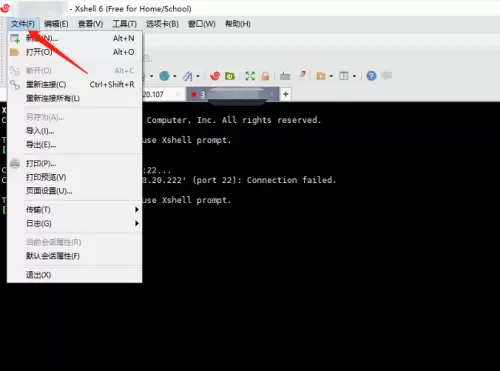Image resolution: width=500 pixels, height=371 pixels.
Task: Toggle full screen with the green arrows icon
Action: (250, 76)
